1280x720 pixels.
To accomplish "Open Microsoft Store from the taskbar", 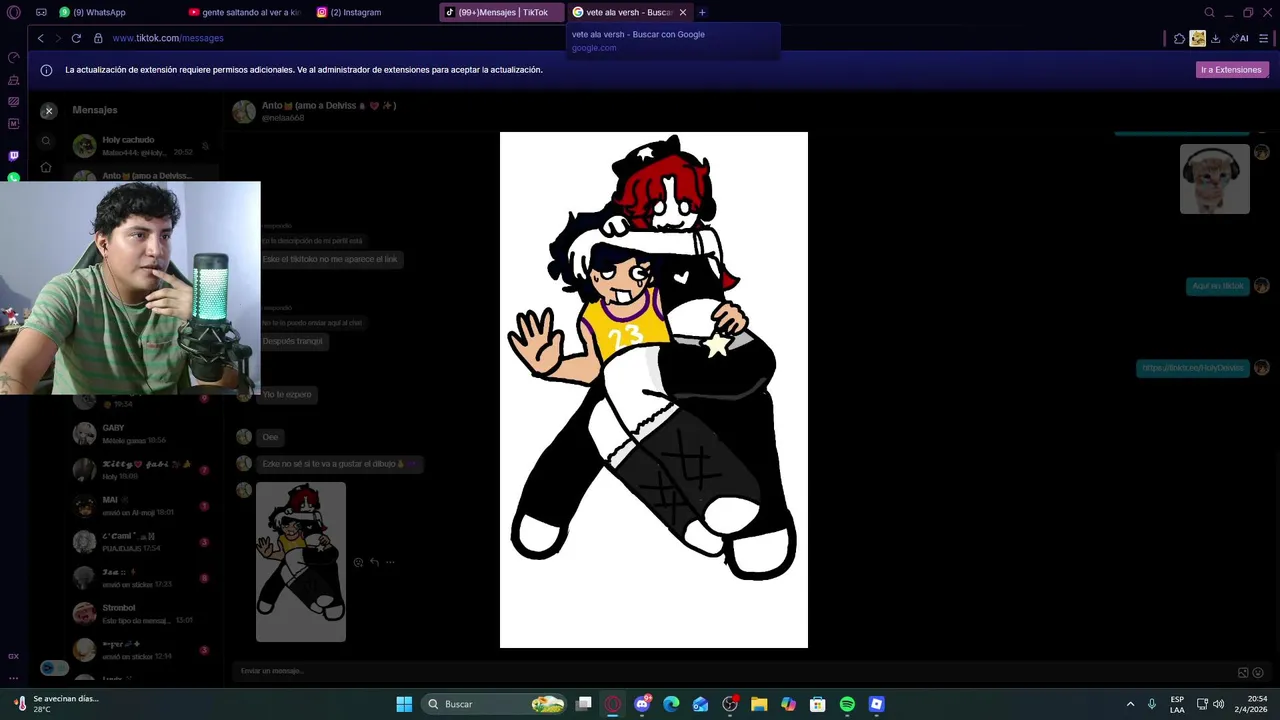I will (818, 704).
